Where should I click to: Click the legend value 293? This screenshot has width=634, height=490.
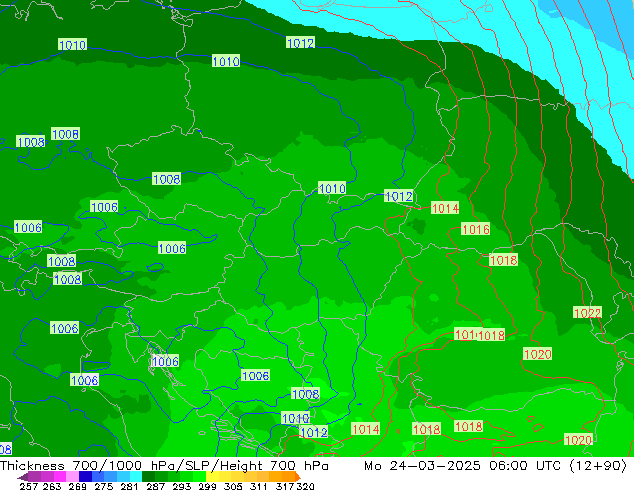(x=182, y=486)
